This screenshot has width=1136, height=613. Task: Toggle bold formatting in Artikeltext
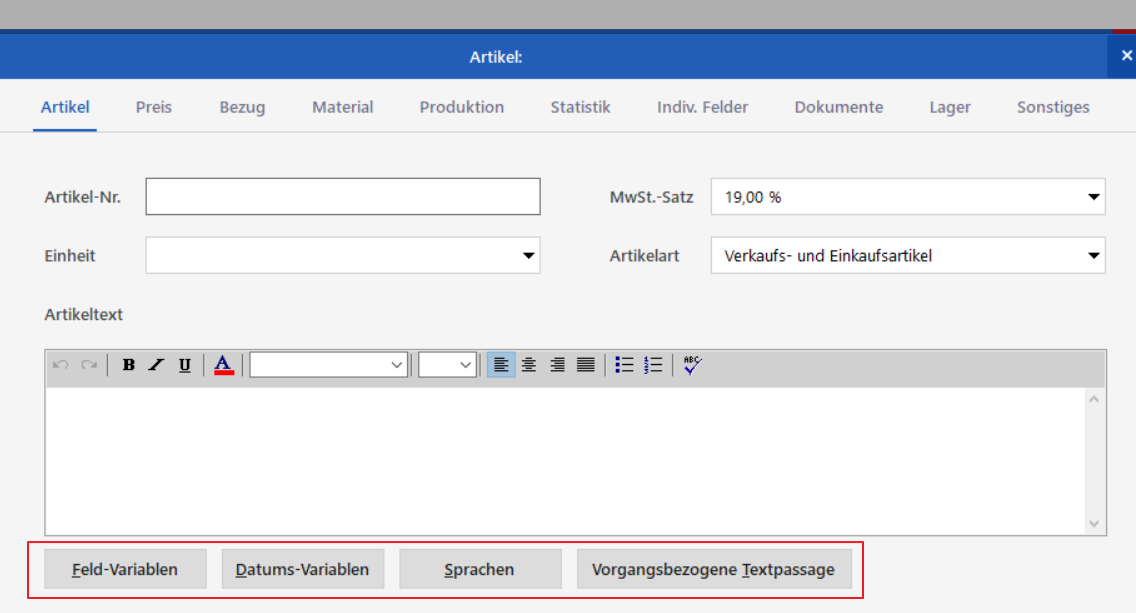(x=128, y=364)
